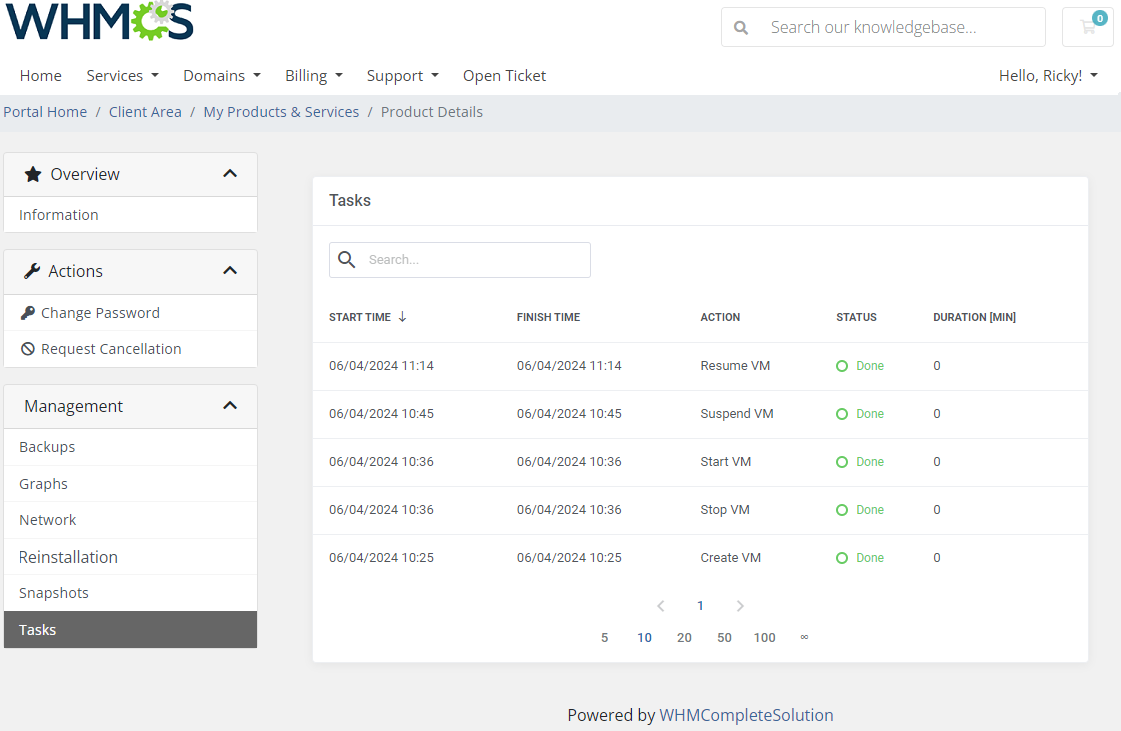Image resolution: width=1121 pixels, height=731 pixels.
Task: Click the Resume VM status circle icon
Action: (842, 366)
